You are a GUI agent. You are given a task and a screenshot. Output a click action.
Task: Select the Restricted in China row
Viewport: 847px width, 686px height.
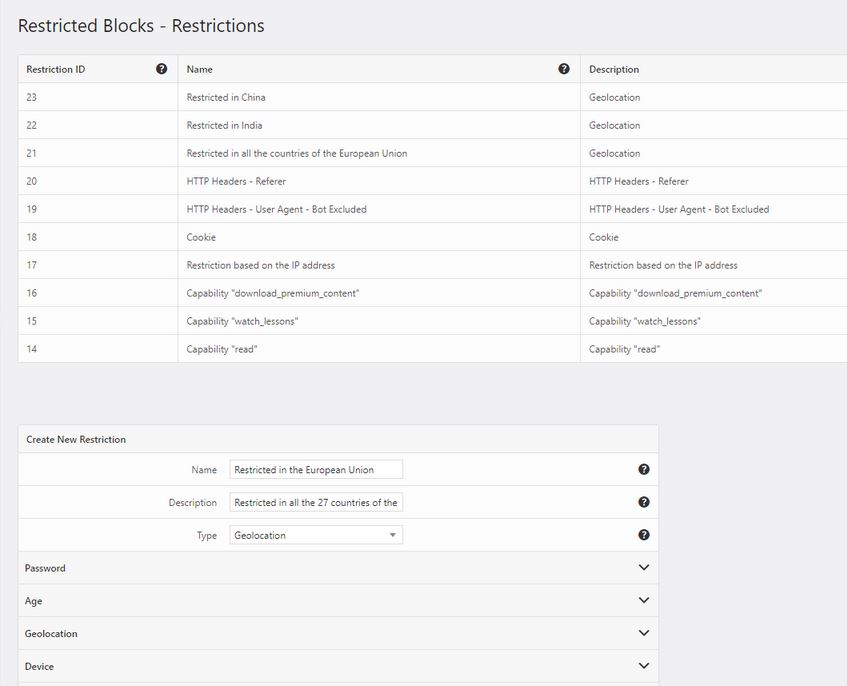click(433, 97)
